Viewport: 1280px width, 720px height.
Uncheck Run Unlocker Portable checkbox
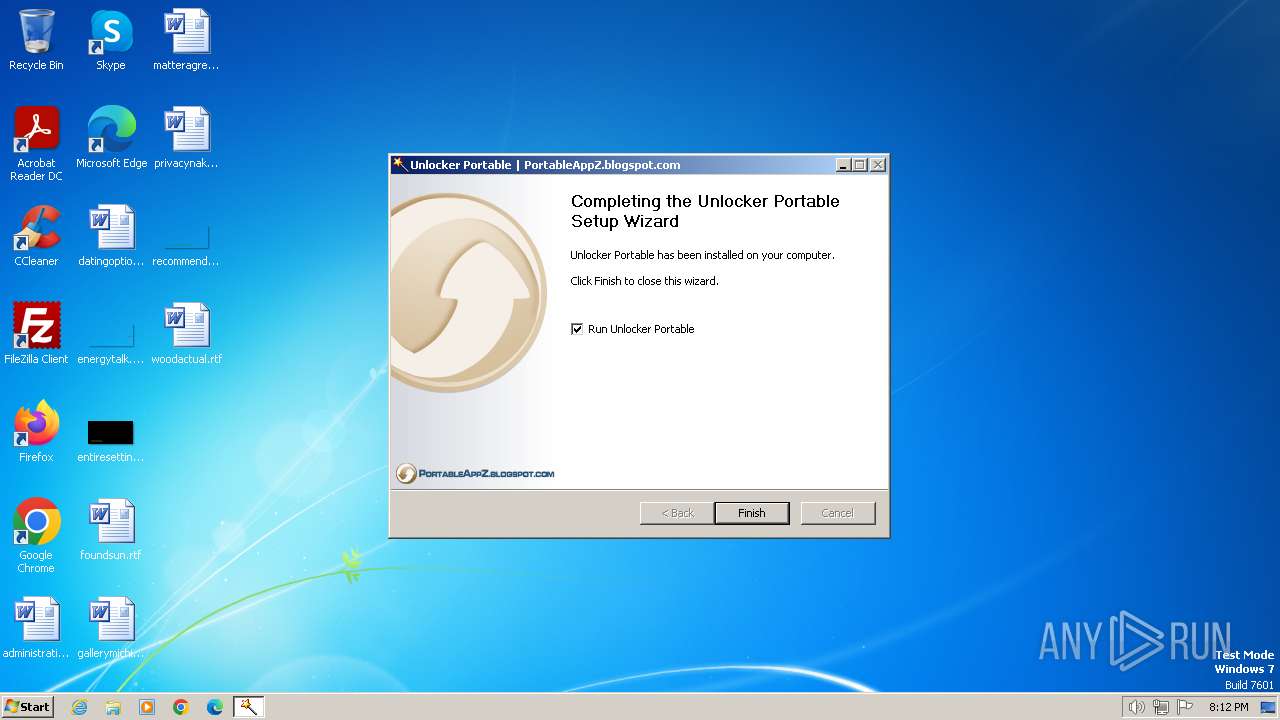tap(576, 329)
